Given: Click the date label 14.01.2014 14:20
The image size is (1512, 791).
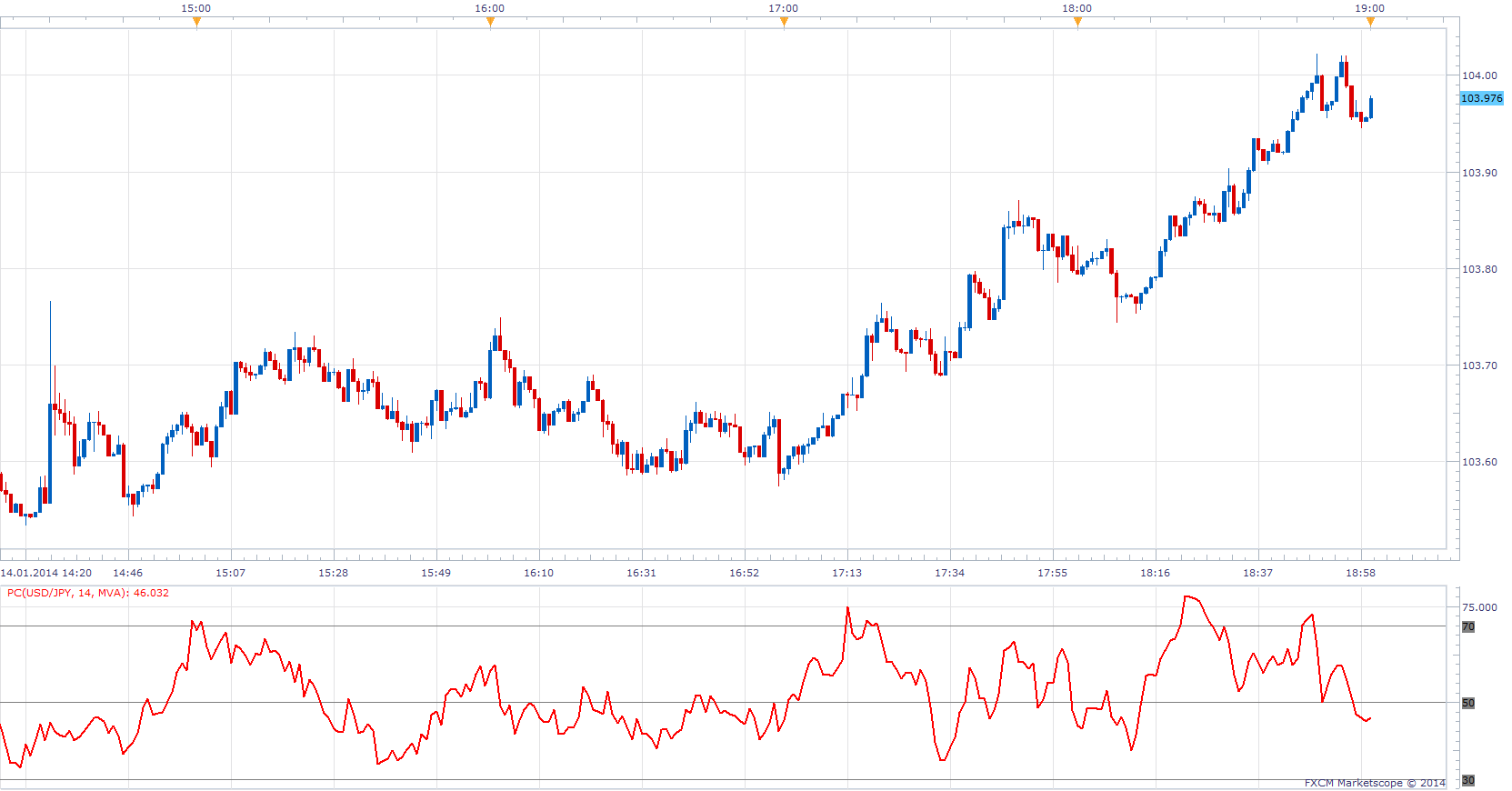Looking at the screenshot, I should coord(46,573).
